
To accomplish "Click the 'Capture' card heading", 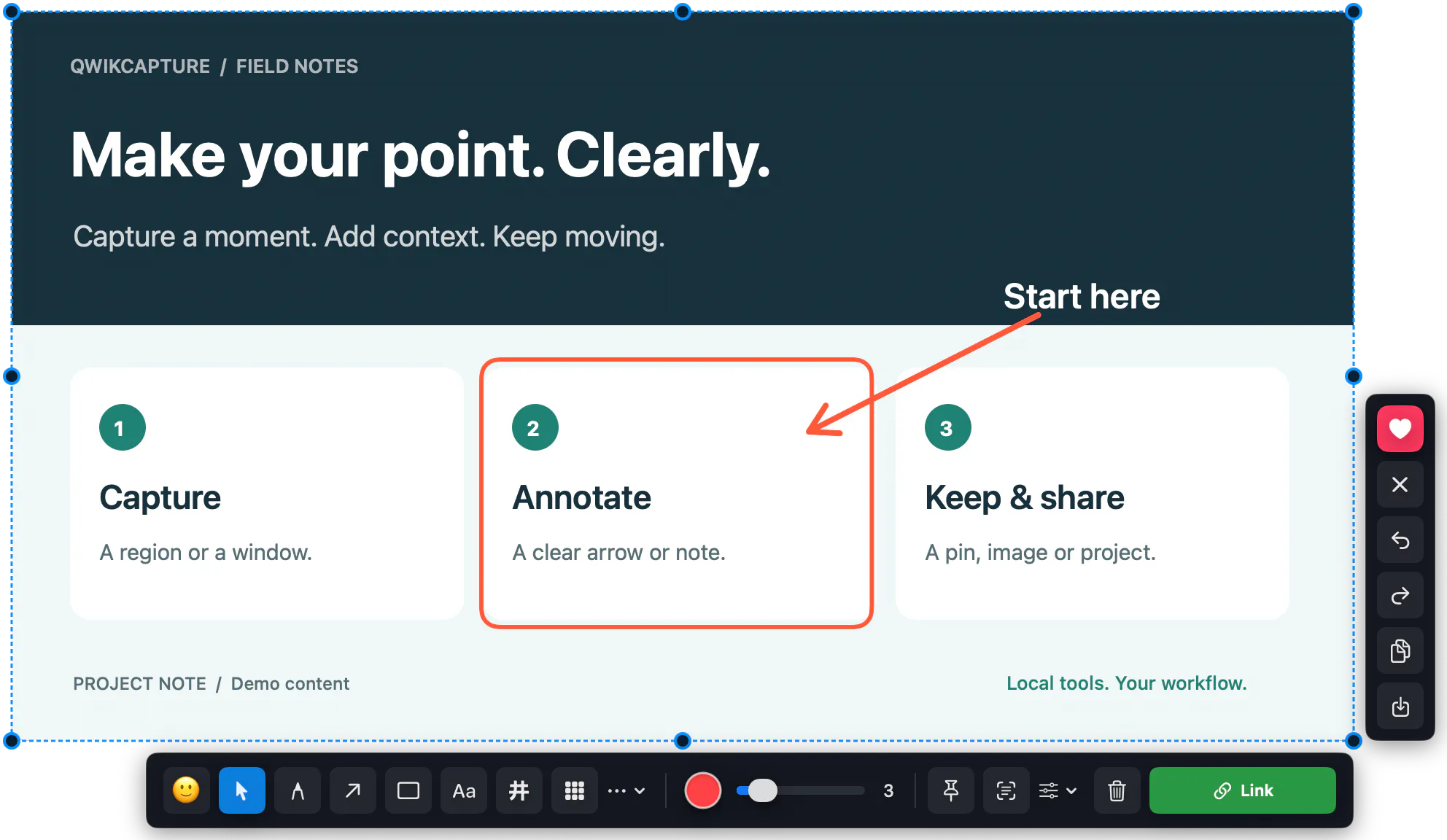I will pos(160,498).
